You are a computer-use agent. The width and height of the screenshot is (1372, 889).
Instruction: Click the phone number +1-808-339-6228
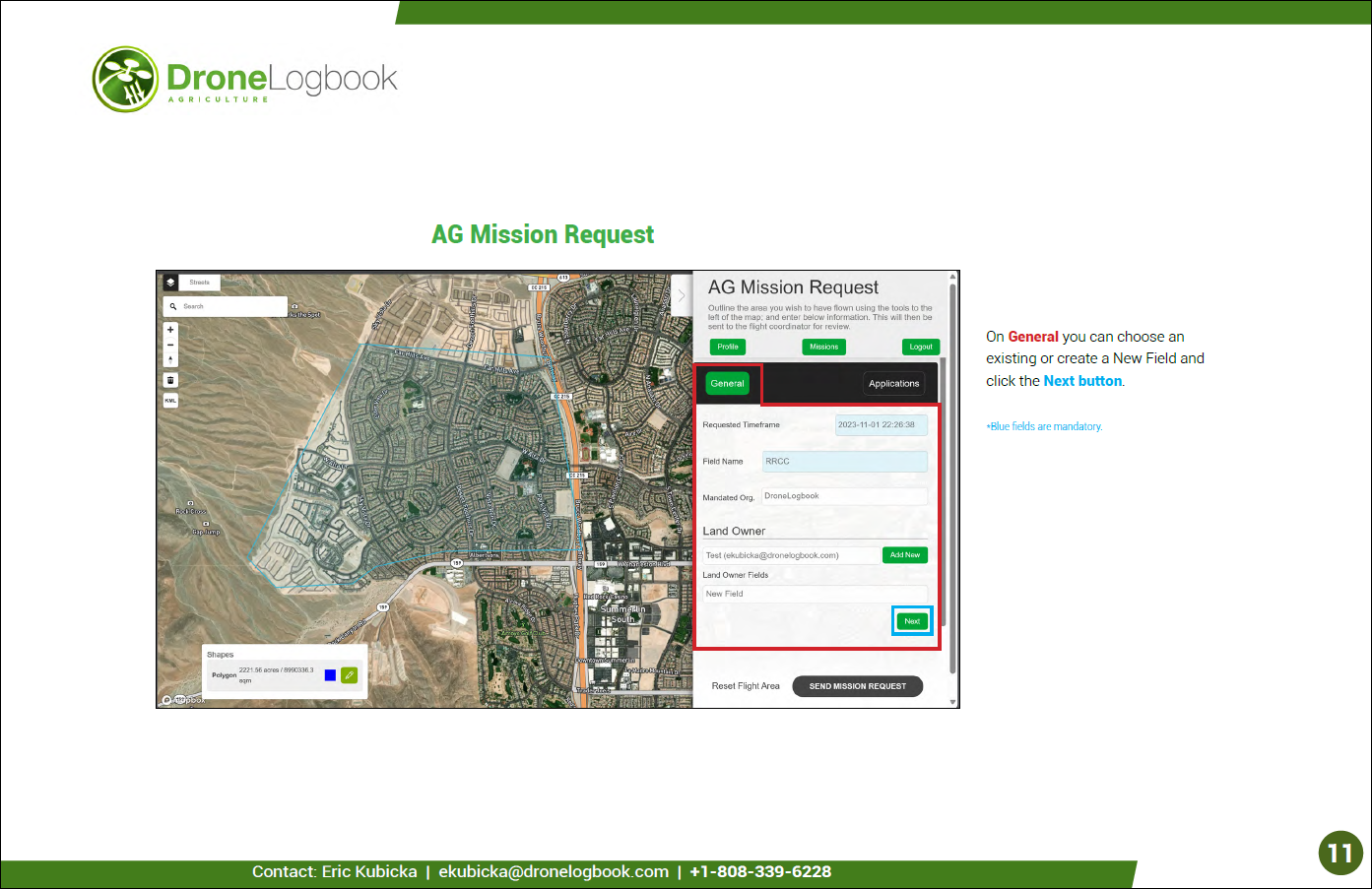760,872
